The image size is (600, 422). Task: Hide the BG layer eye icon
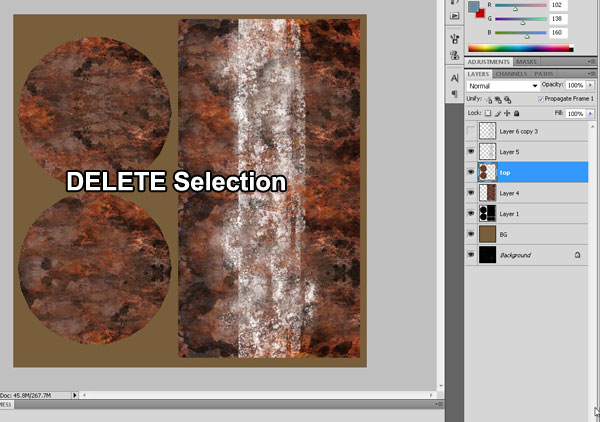[x=472, y=234]
